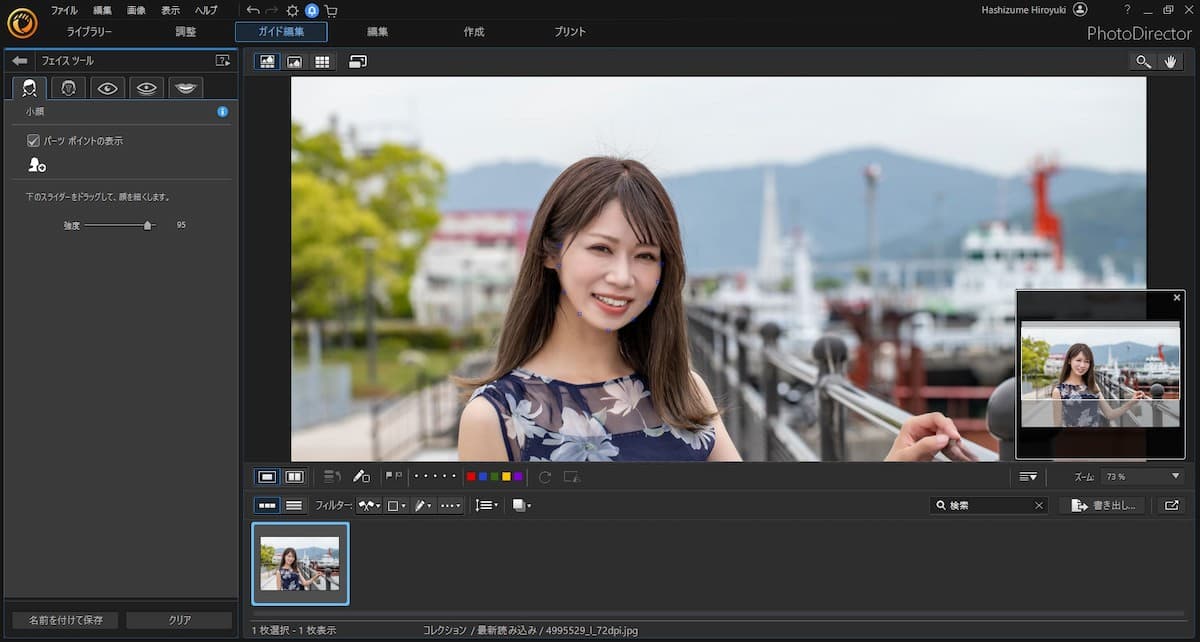Open preferences gear icon
1200x642 pixels.
click(292, 10)
